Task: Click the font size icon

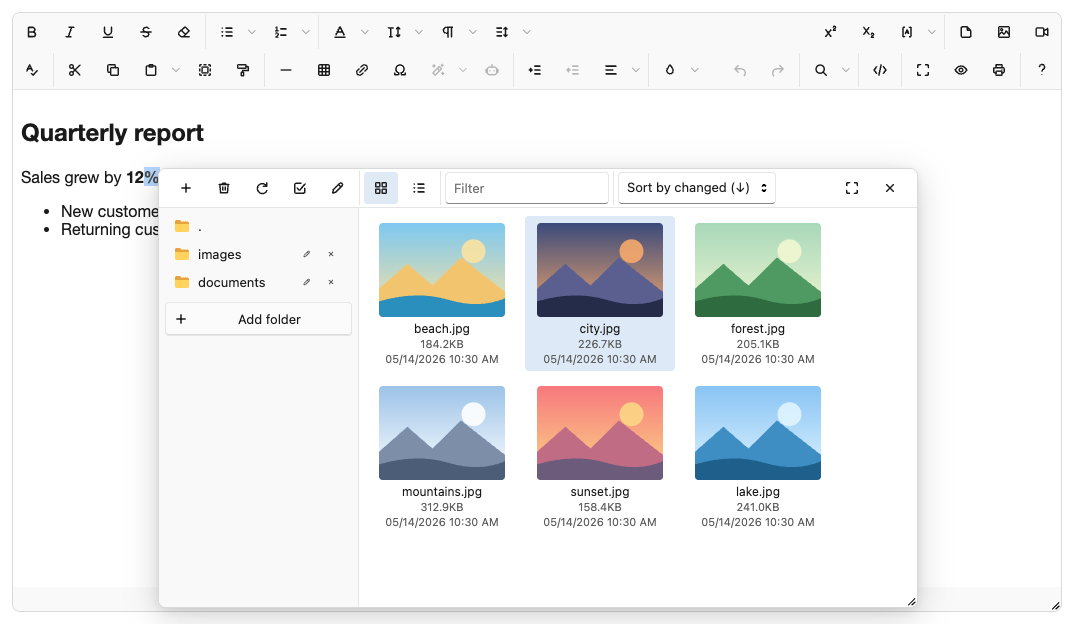Action: click(394, 32)
